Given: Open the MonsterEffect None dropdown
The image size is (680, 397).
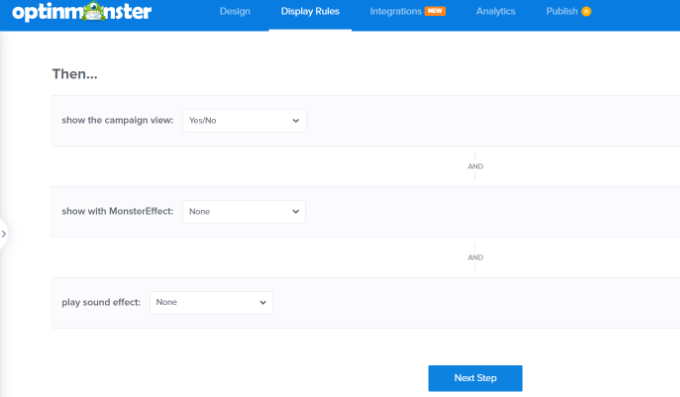Looking at the screenshot, I should [x=244, y=212].
